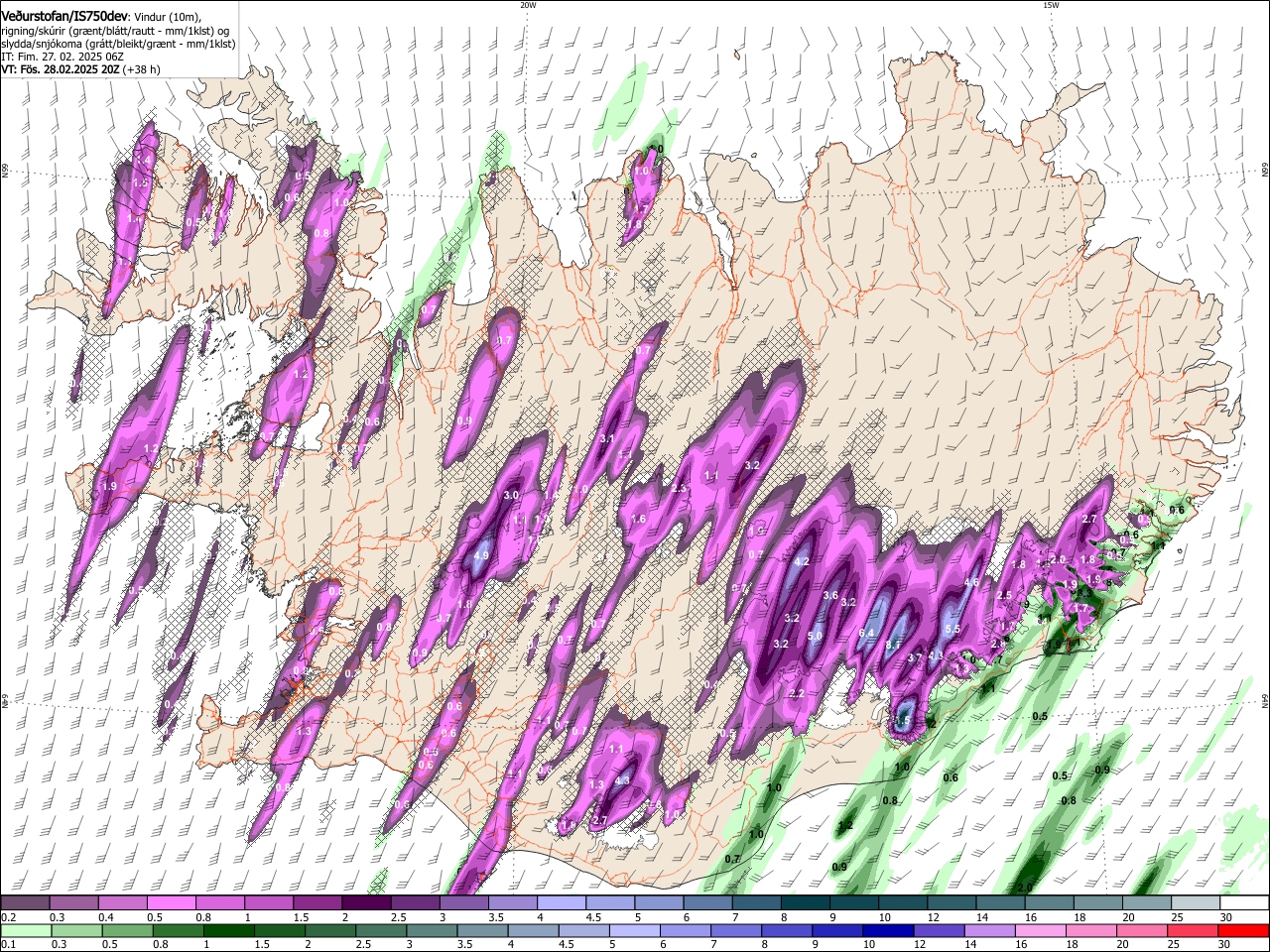Click the 5.5 snowfall value on the map

(x=952, y=629)
